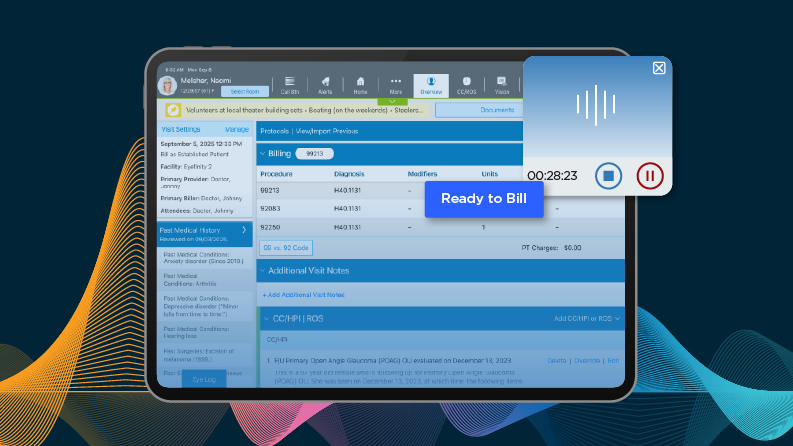Stop the audio recording
This screenshot has width=793, height=446.
(608, 176)
